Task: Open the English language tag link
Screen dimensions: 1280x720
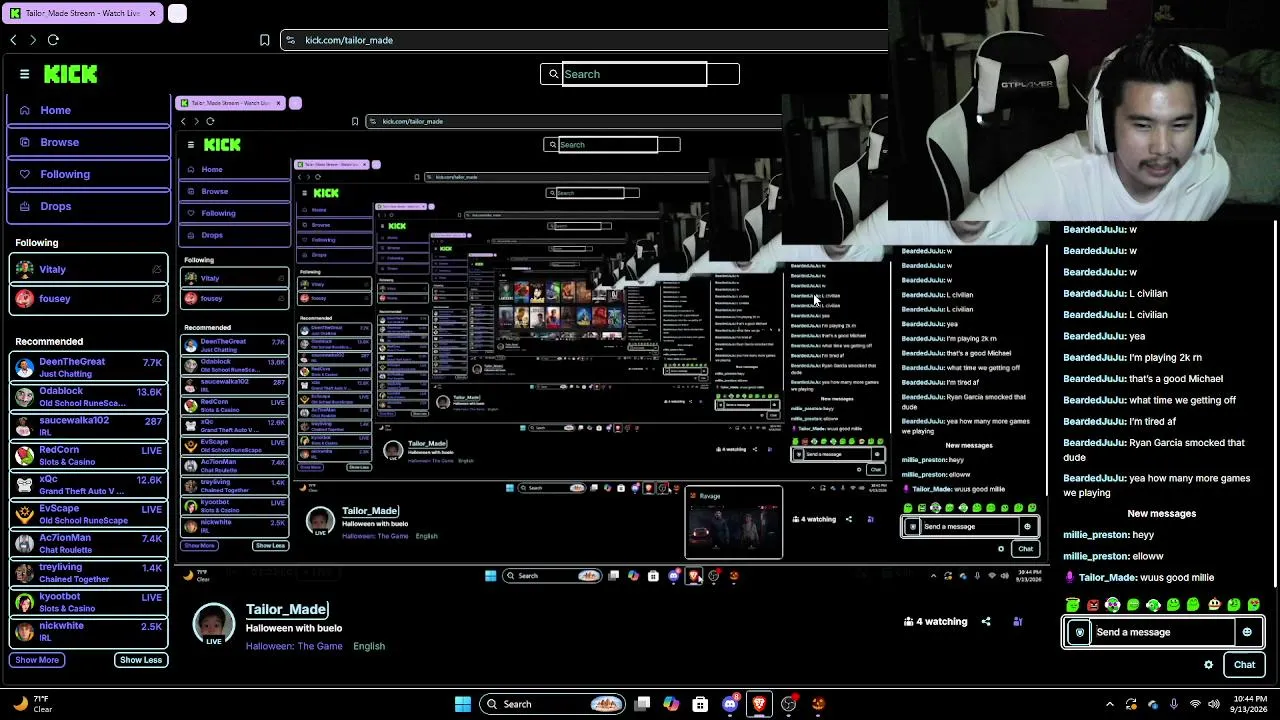Action: 369,646
